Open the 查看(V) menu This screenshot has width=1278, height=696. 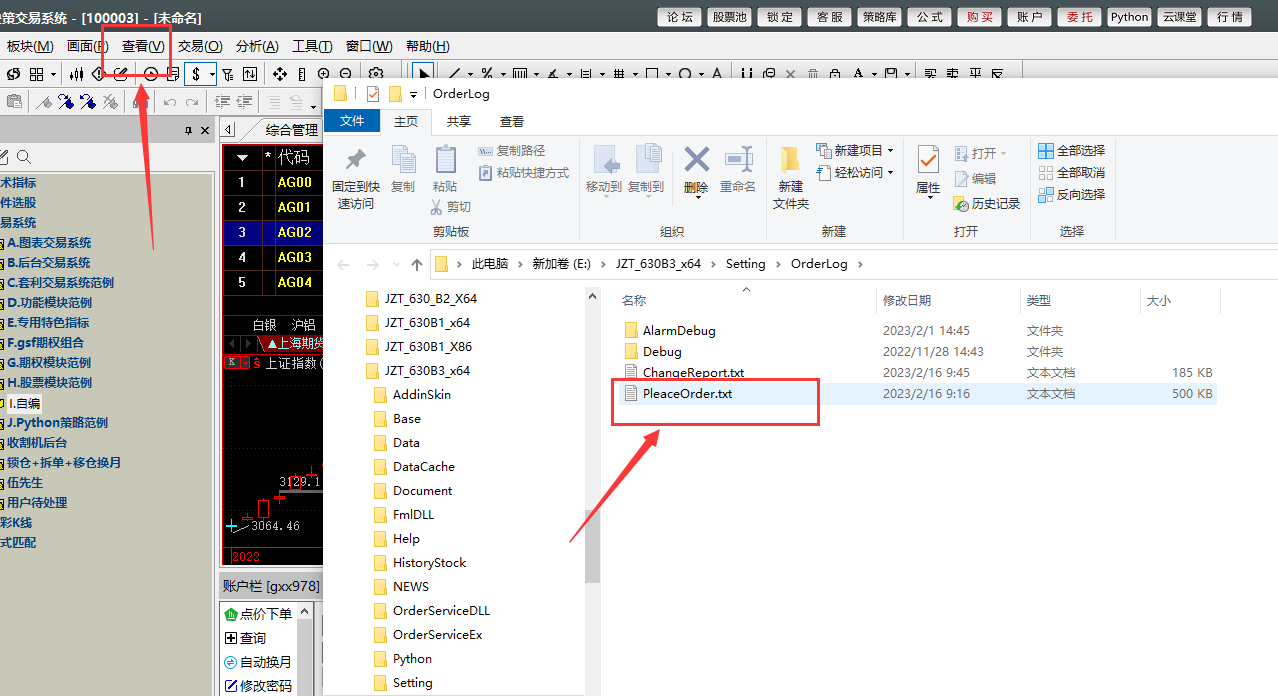143,46
